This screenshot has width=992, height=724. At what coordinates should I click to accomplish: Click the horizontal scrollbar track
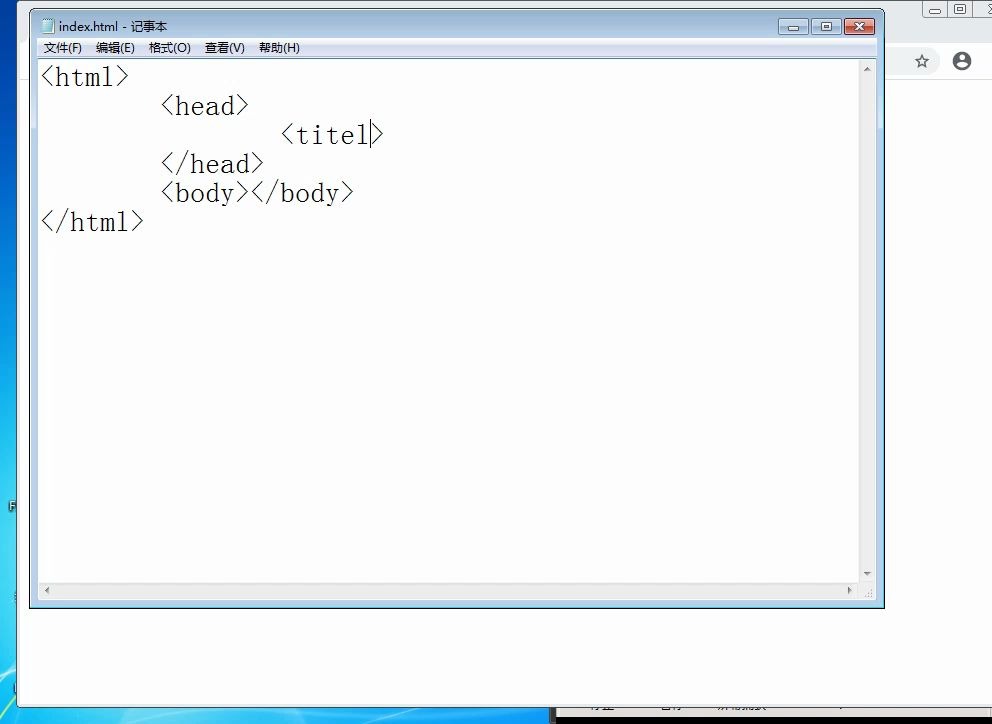(x=450, y=591)
